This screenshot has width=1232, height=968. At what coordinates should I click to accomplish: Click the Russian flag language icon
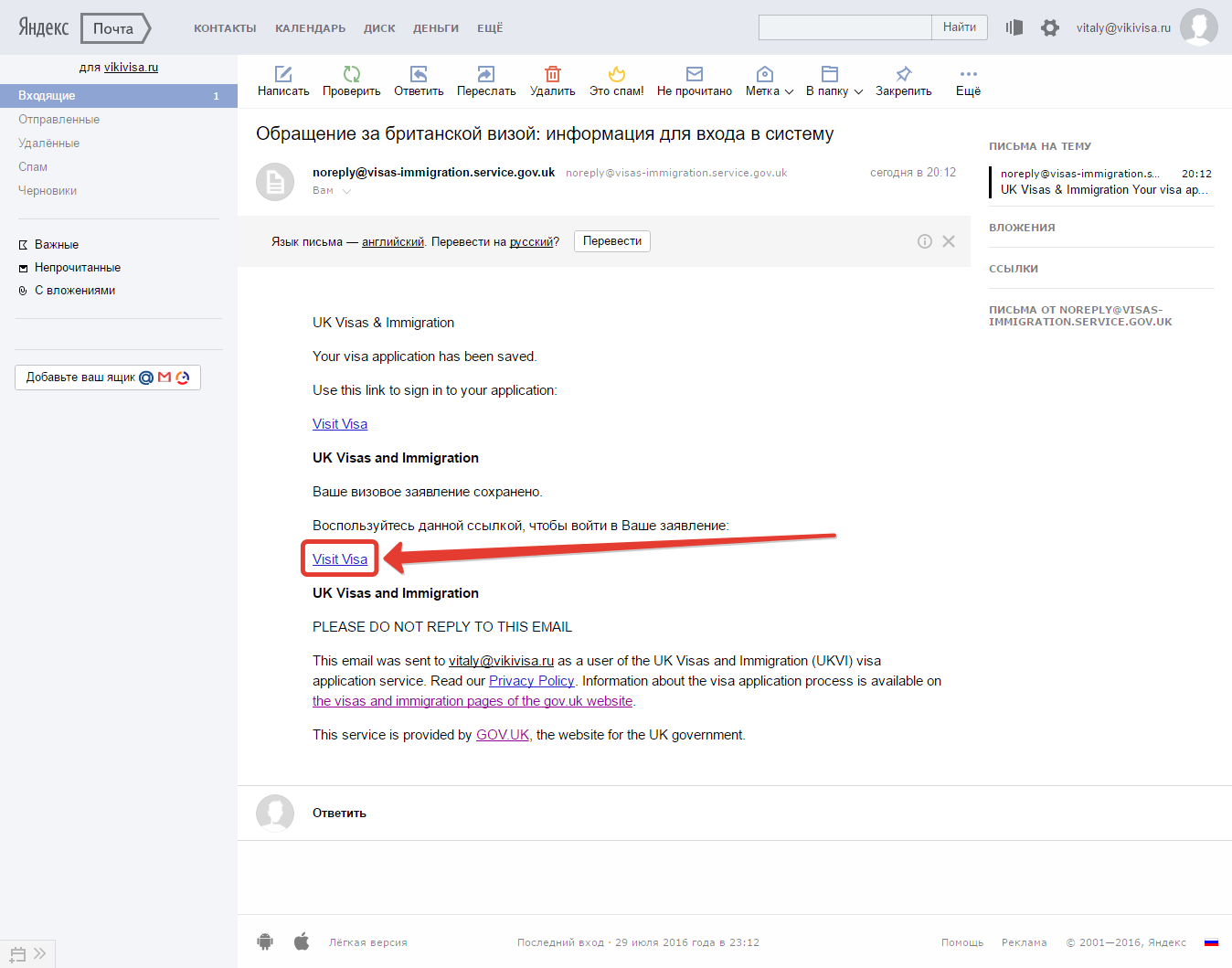pyautogui.click(x=1211, y=942)
